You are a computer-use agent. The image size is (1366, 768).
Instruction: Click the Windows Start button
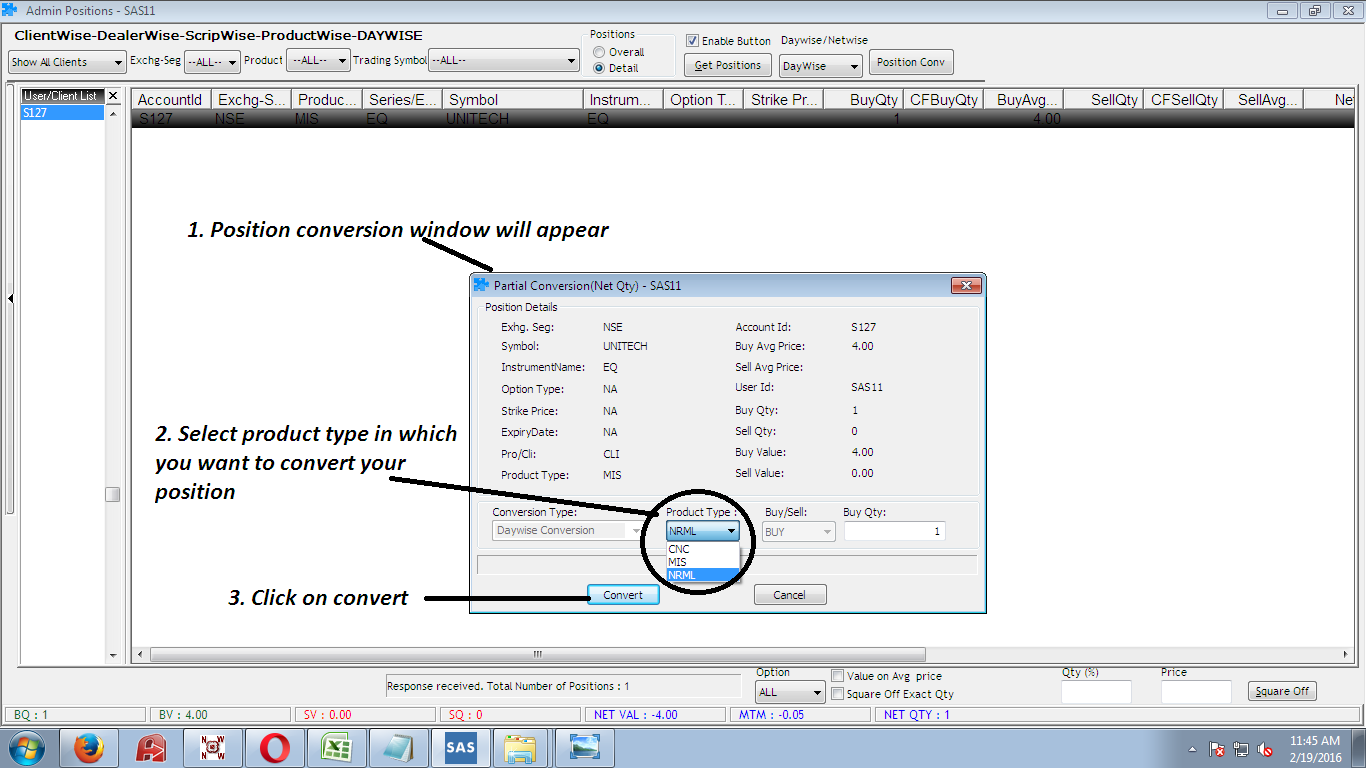(x=27, y=748)
